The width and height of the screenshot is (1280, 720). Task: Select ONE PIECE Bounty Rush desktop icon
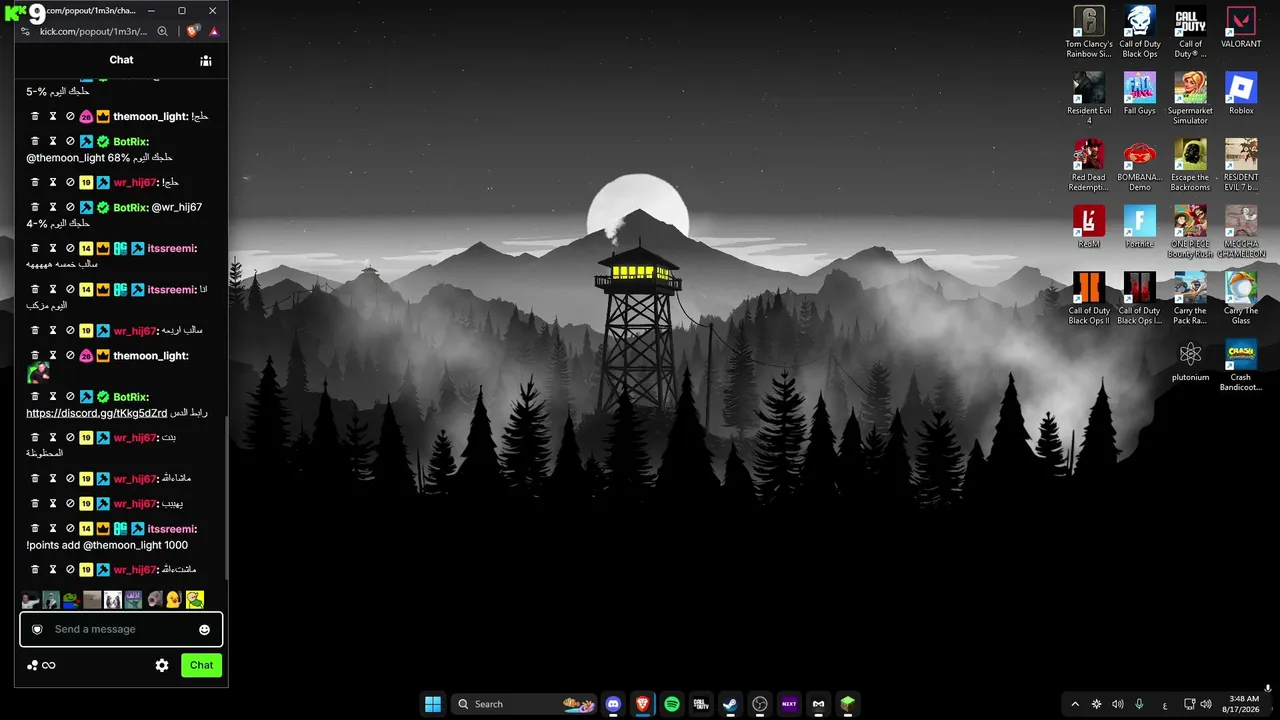[x=1190, y=232]
